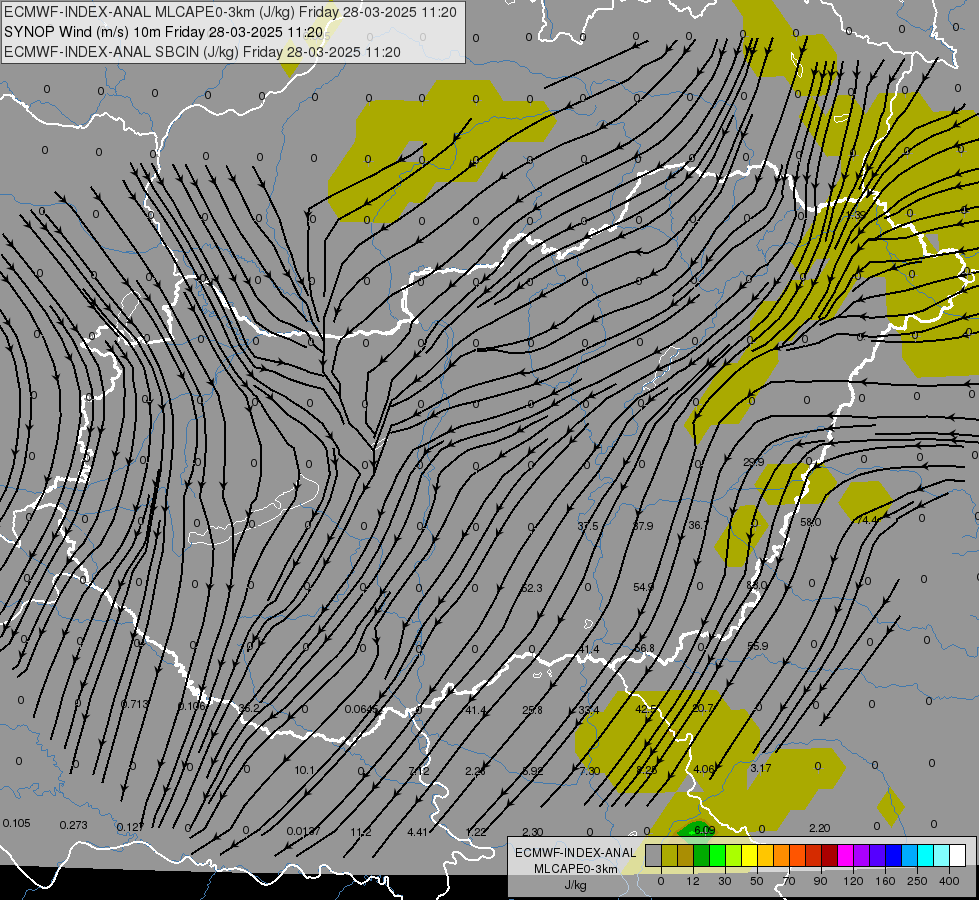Click legend scale tick label 90
This screenshot has width=979, height=900.
pos(820,881)
